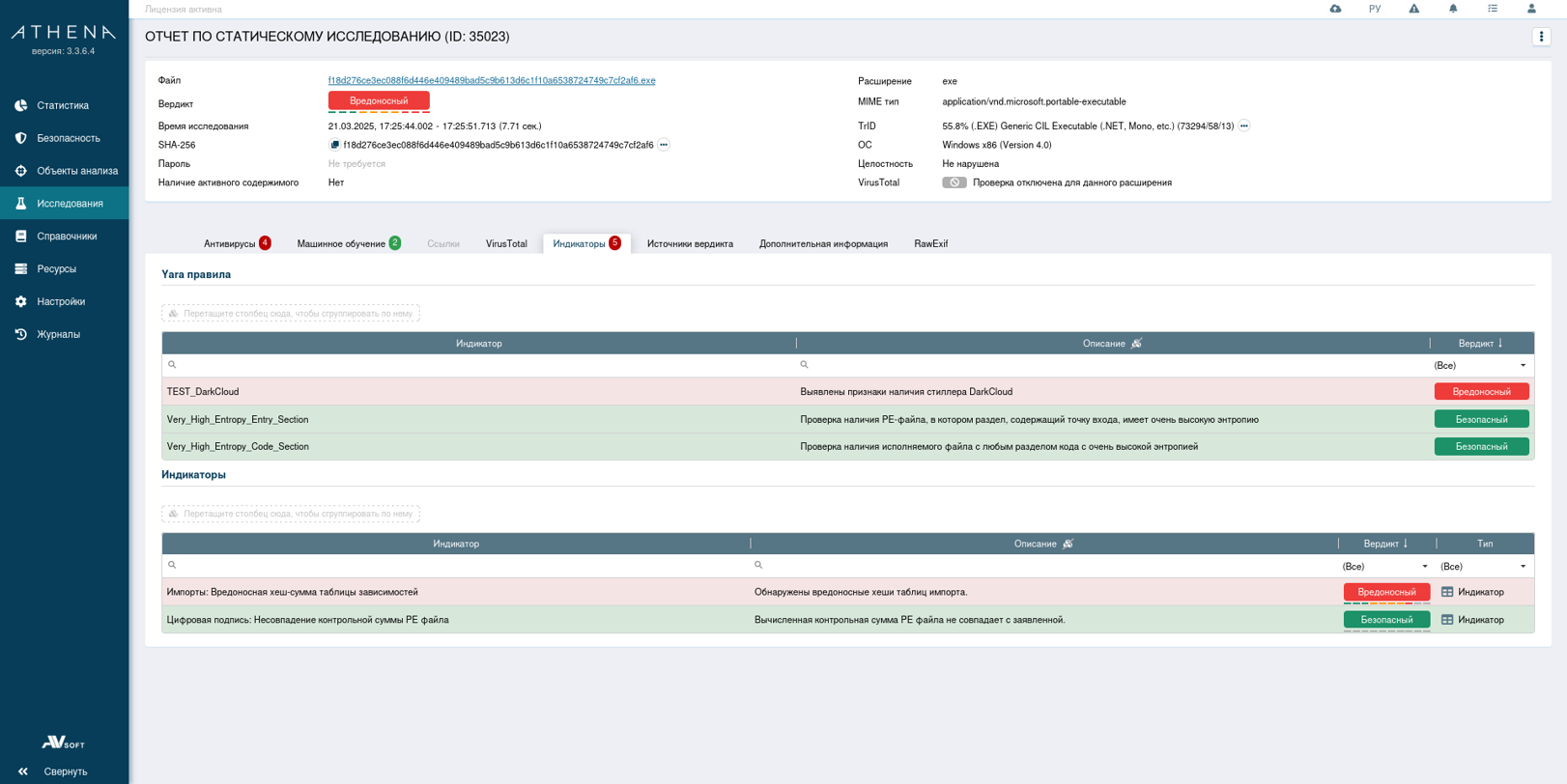Click the three-dot report actions menu
This screenshot has height=784, width=1567.
click(1541, 37)
